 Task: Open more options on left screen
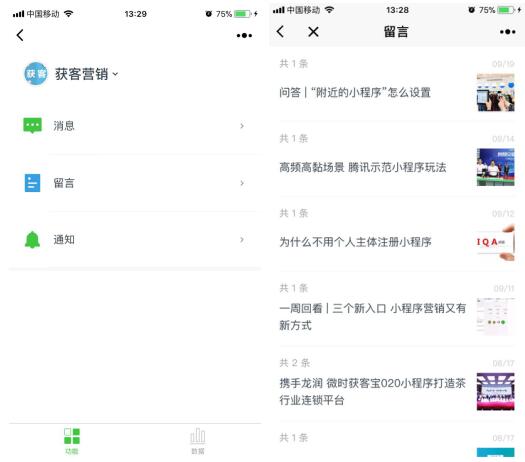(244, 35)
